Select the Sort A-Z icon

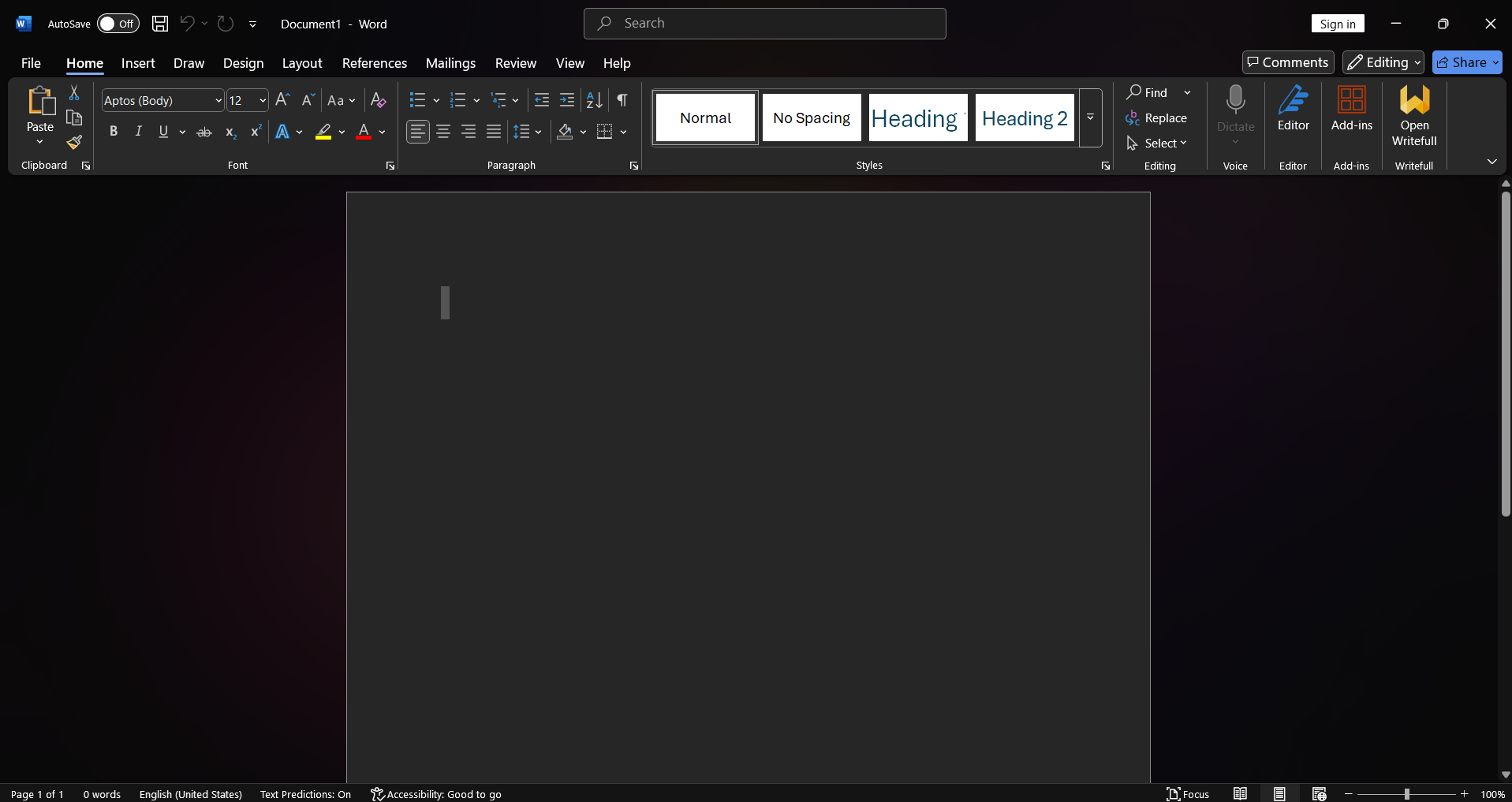tap(595, 100)
